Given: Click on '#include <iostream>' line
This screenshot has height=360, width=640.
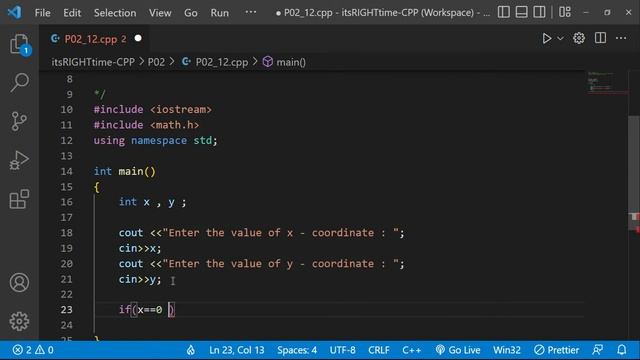Looking at the screenshot, I should [x=153, y=109].
